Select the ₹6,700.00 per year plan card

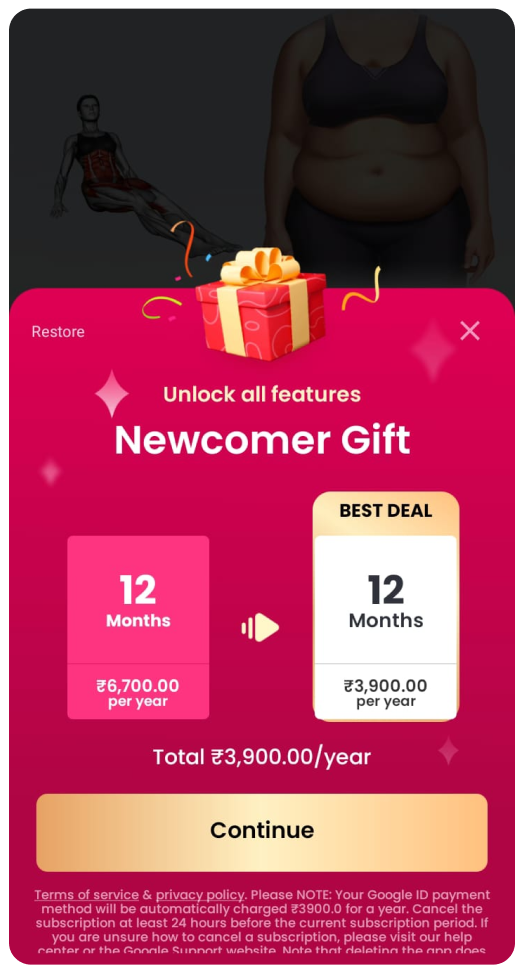(x=138, y=627)
